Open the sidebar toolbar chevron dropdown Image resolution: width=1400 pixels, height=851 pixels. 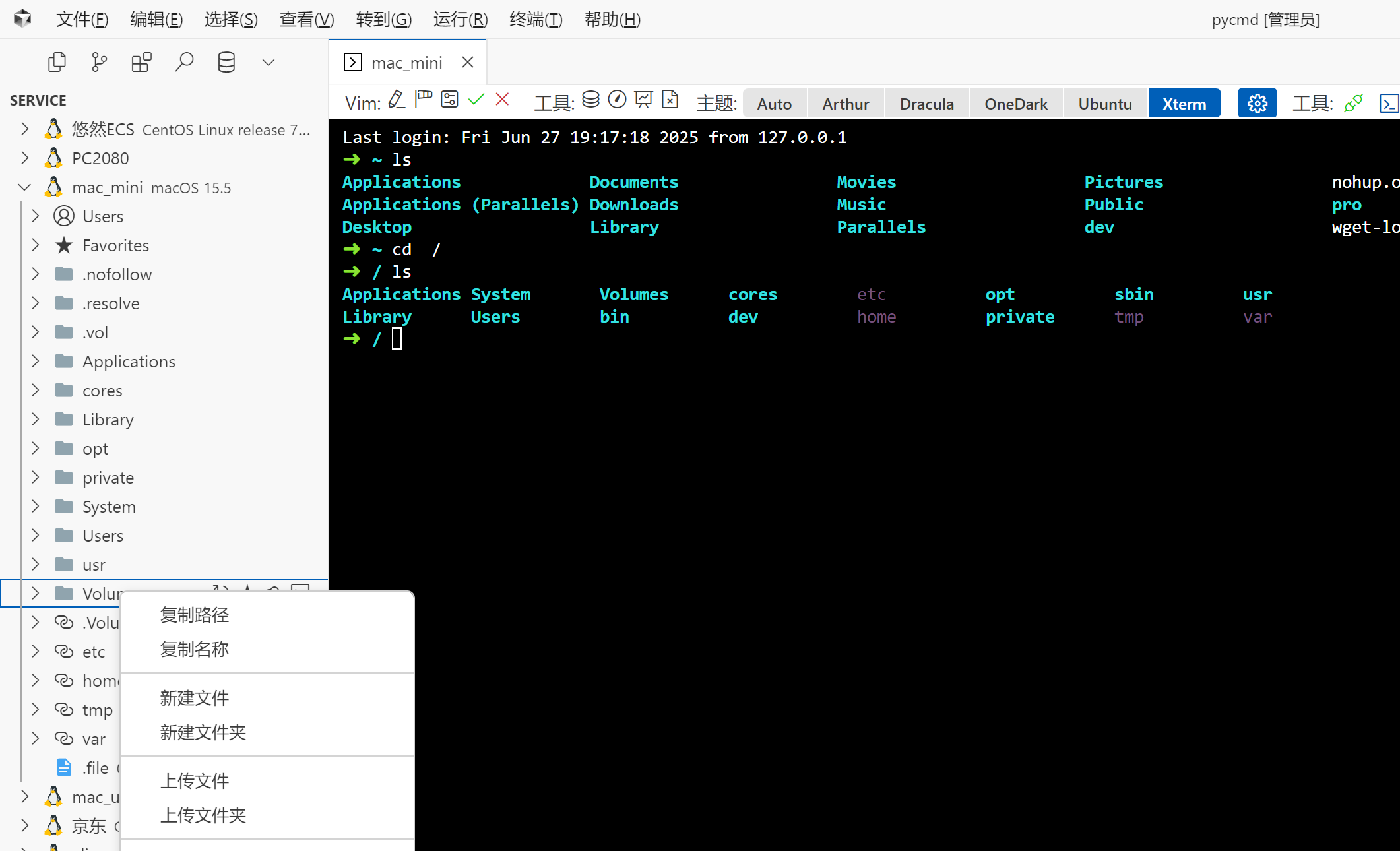point(268,63)
